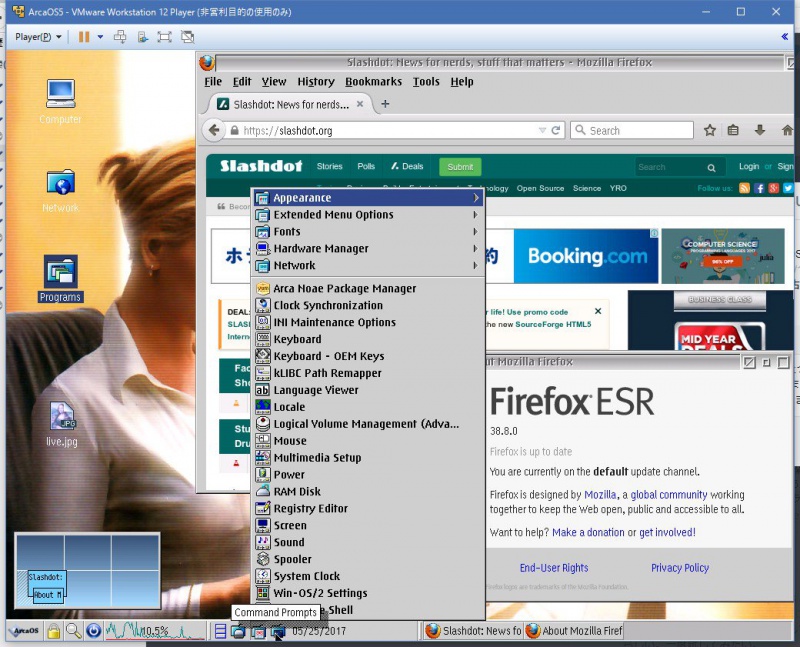Reload the Slashdot page
800x647 pixels.
(556, 130)
